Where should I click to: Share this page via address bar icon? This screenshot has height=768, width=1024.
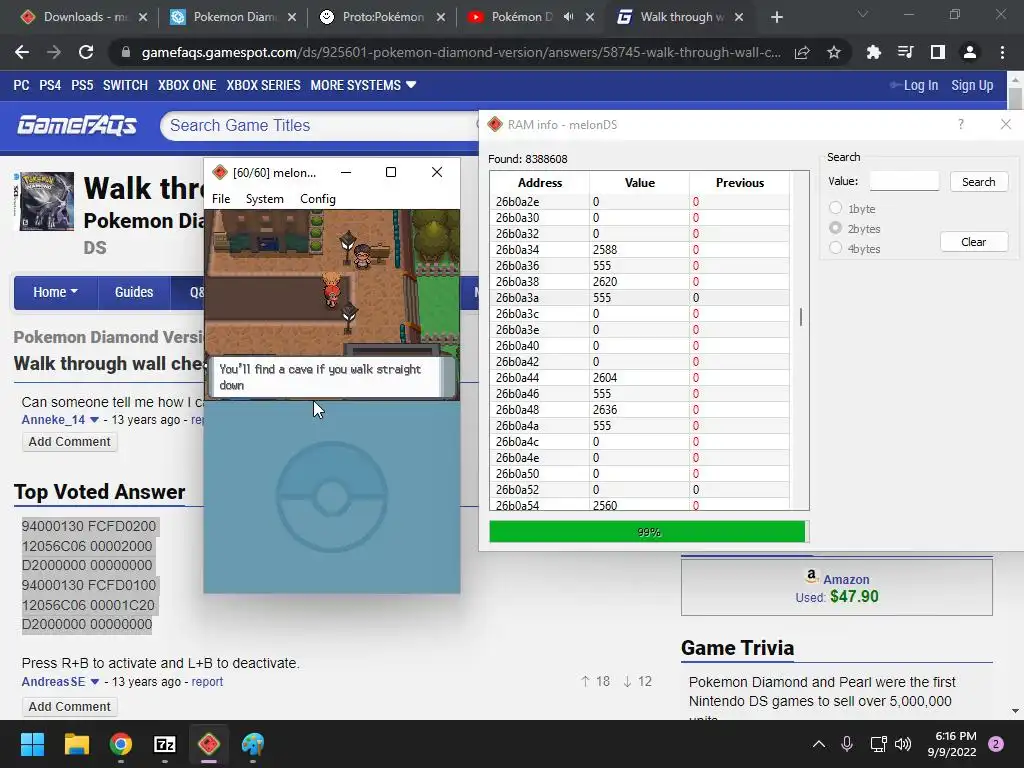pyautogui.click(x=802, y=52)
